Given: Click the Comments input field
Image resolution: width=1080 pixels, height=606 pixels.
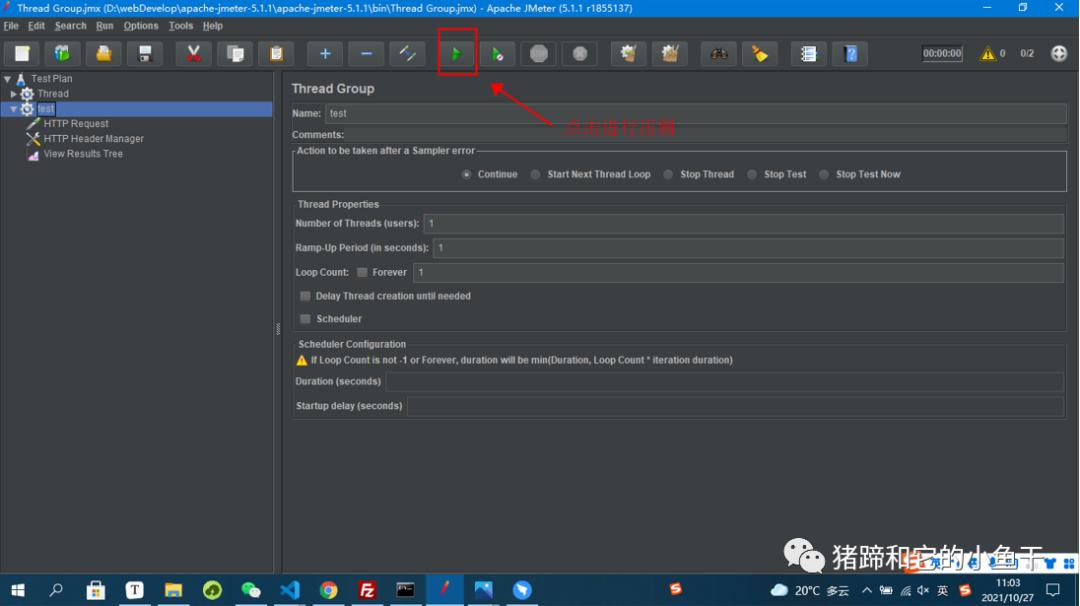Looking at the screenshot, I should pyautogui.click(x=706, y=135).
